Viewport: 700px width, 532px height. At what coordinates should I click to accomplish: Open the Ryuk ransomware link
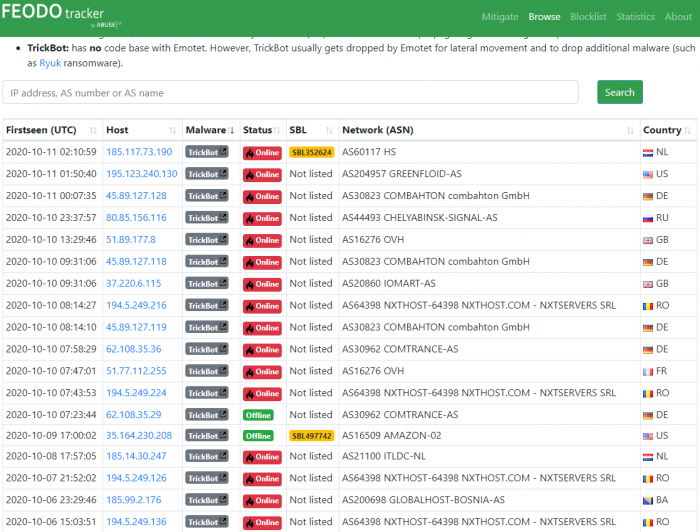click(50, 63)
